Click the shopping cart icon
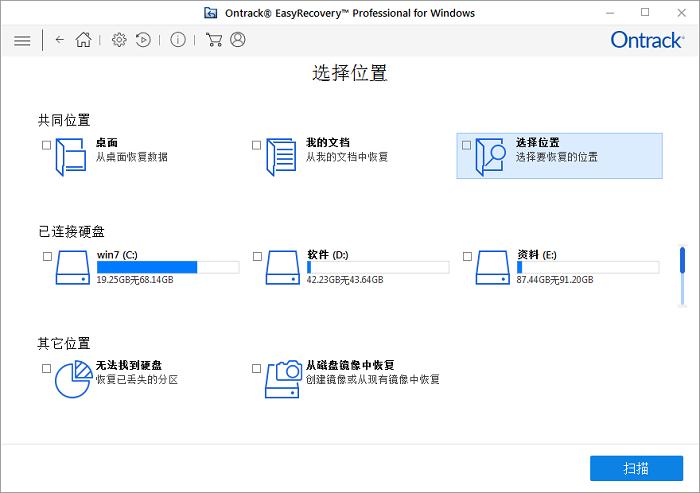 pos(213,40)
